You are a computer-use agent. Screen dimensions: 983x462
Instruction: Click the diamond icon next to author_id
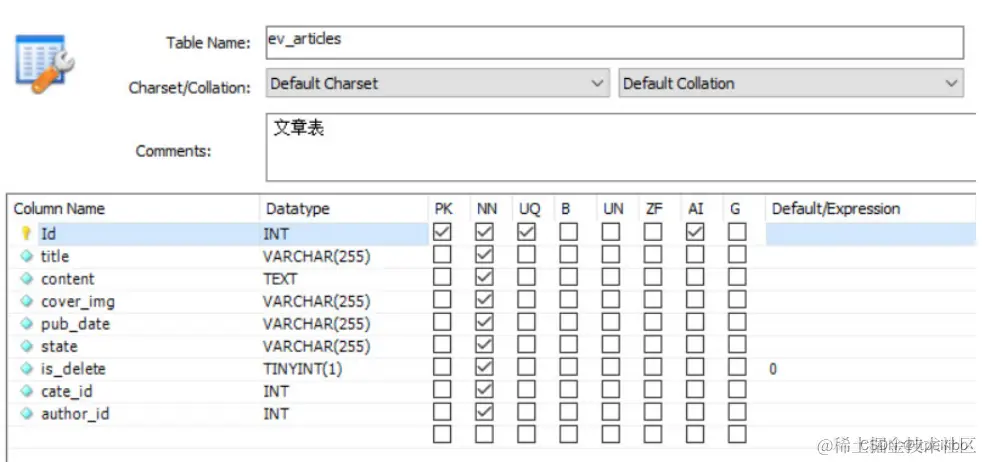tap(26, 414)
